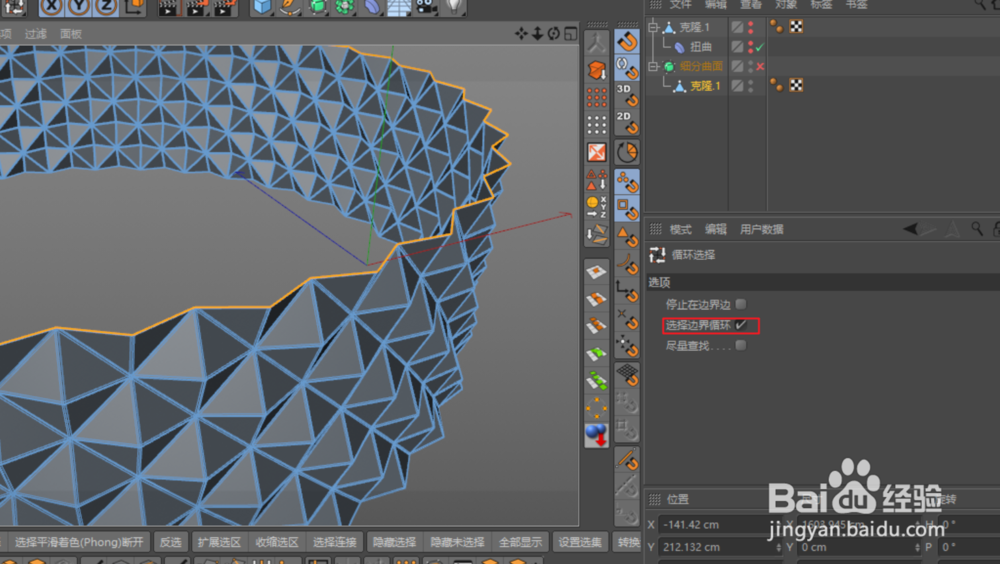
Task: Open the MoGraph cloner array icon
Action: pyautogui.click(x=345, y=7)
